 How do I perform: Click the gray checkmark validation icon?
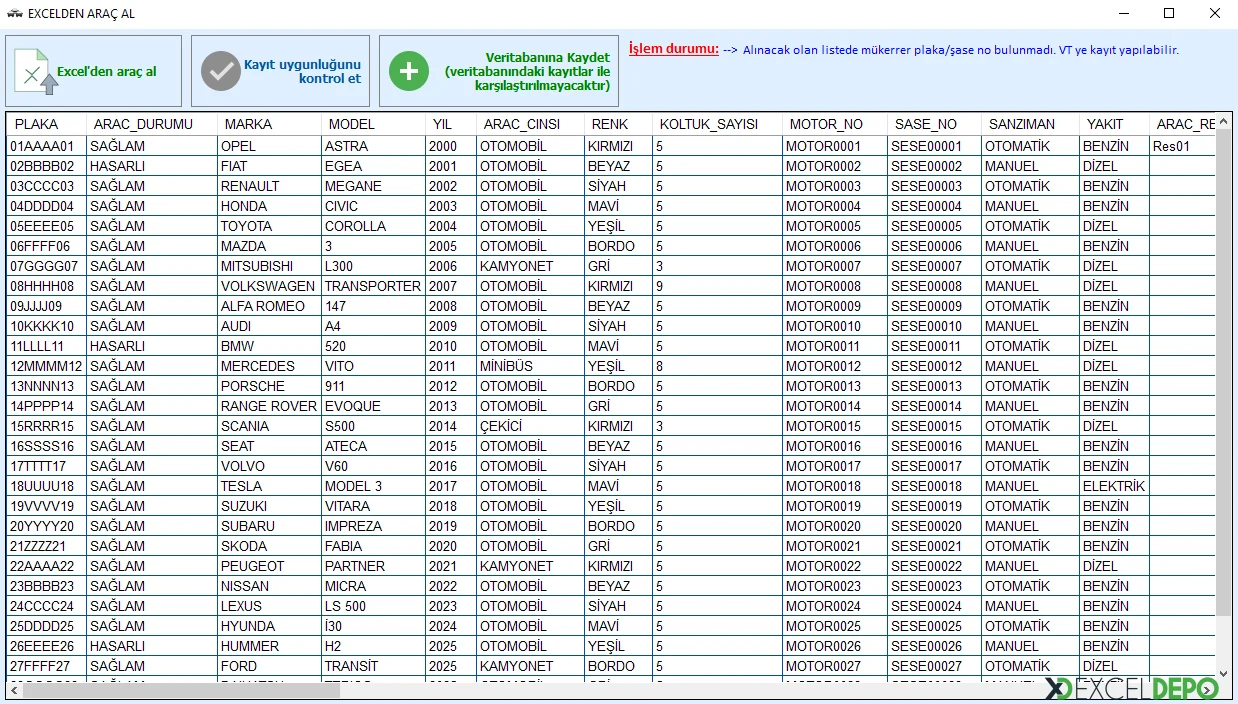pos(220,70)
